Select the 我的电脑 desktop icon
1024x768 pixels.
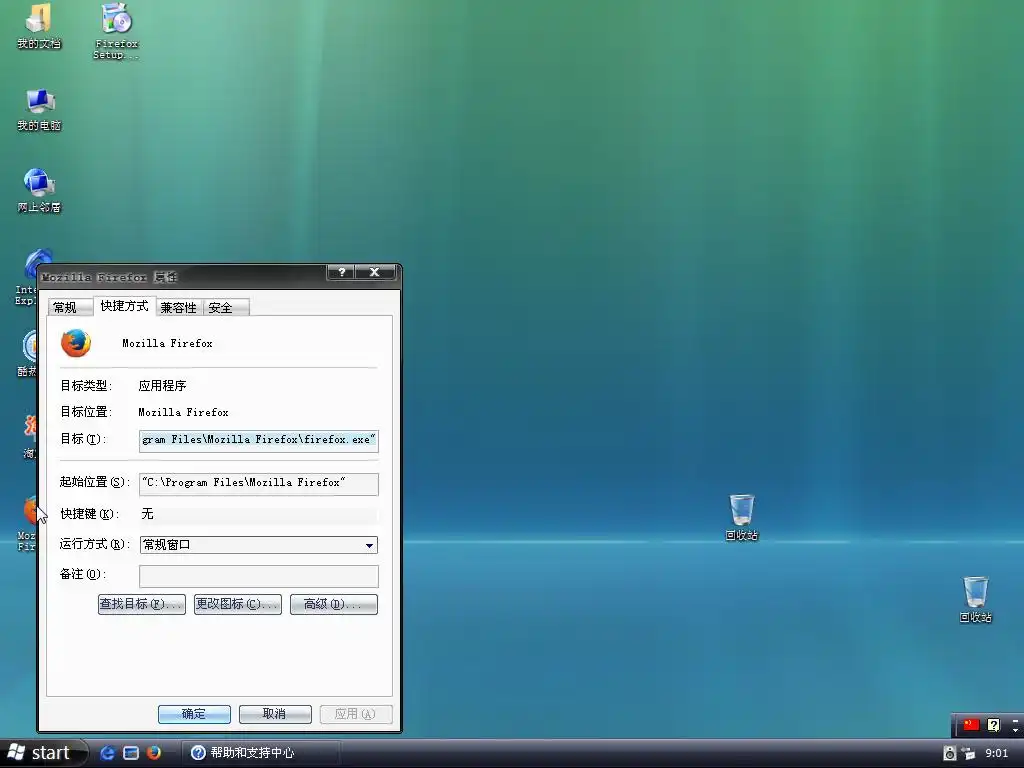tap(39, 110)
